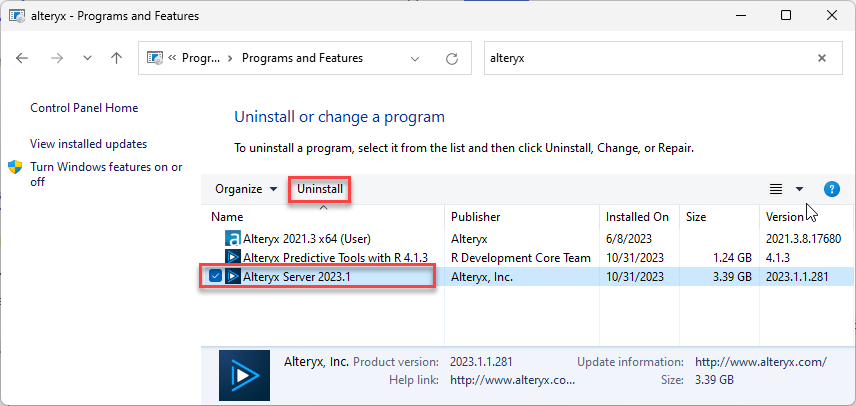Sort the list by Publisher column
The image size is (856, 406).
pyautogui.click(x=476, y=216)
